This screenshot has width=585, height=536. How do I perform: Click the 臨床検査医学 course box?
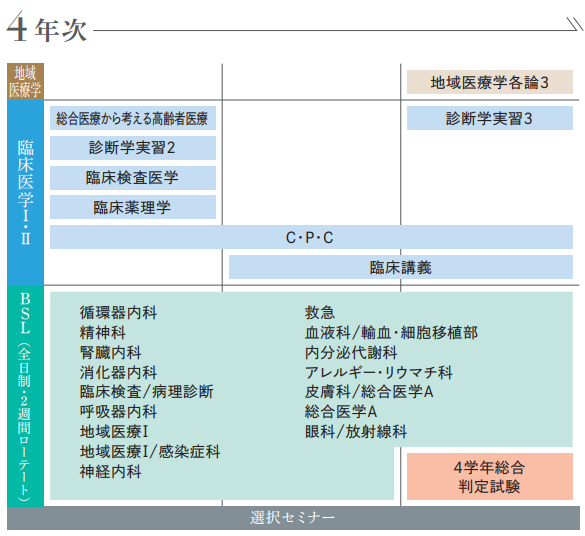pyautogui.click(x=133, y=178)
